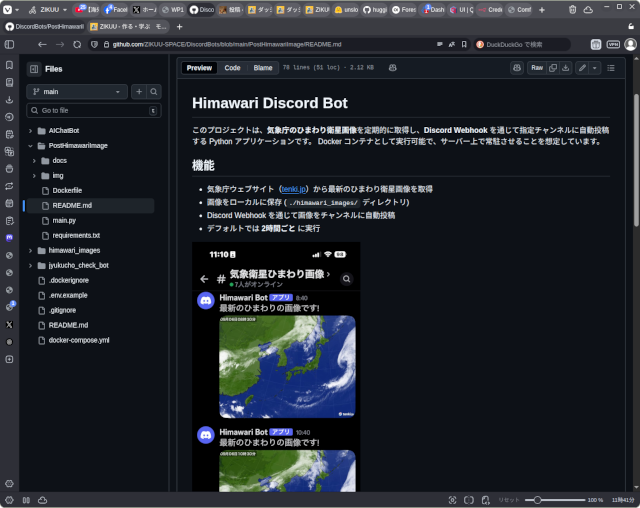Open the user profile avatar

(x=630, y=44)
